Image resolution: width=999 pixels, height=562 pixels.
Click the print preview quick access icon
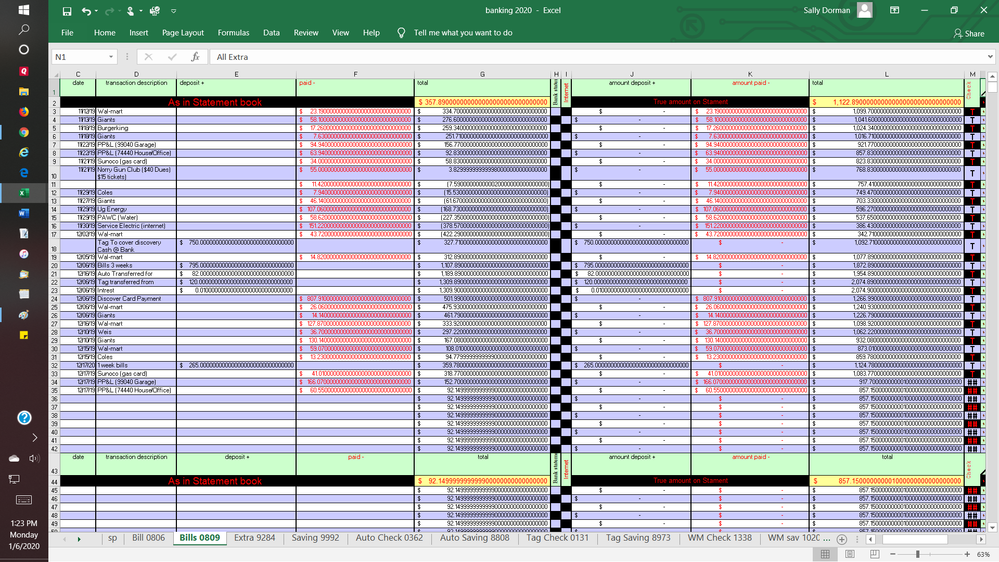click(154, 11)
